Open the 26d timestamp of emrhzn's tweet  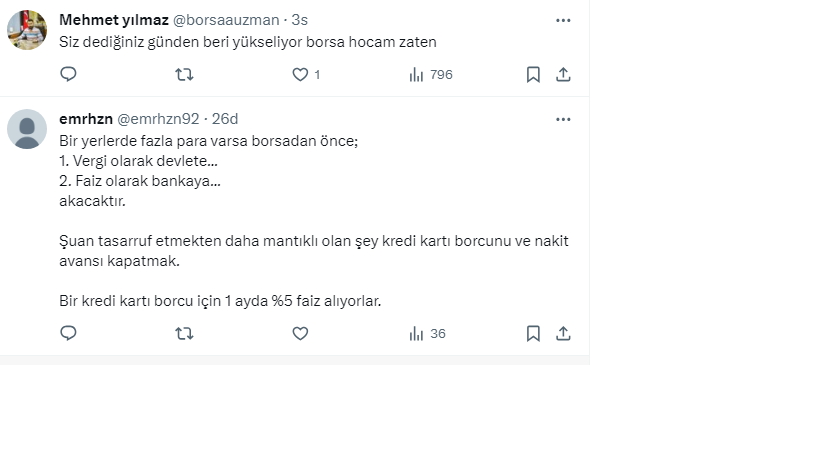[x=225, y=119]
